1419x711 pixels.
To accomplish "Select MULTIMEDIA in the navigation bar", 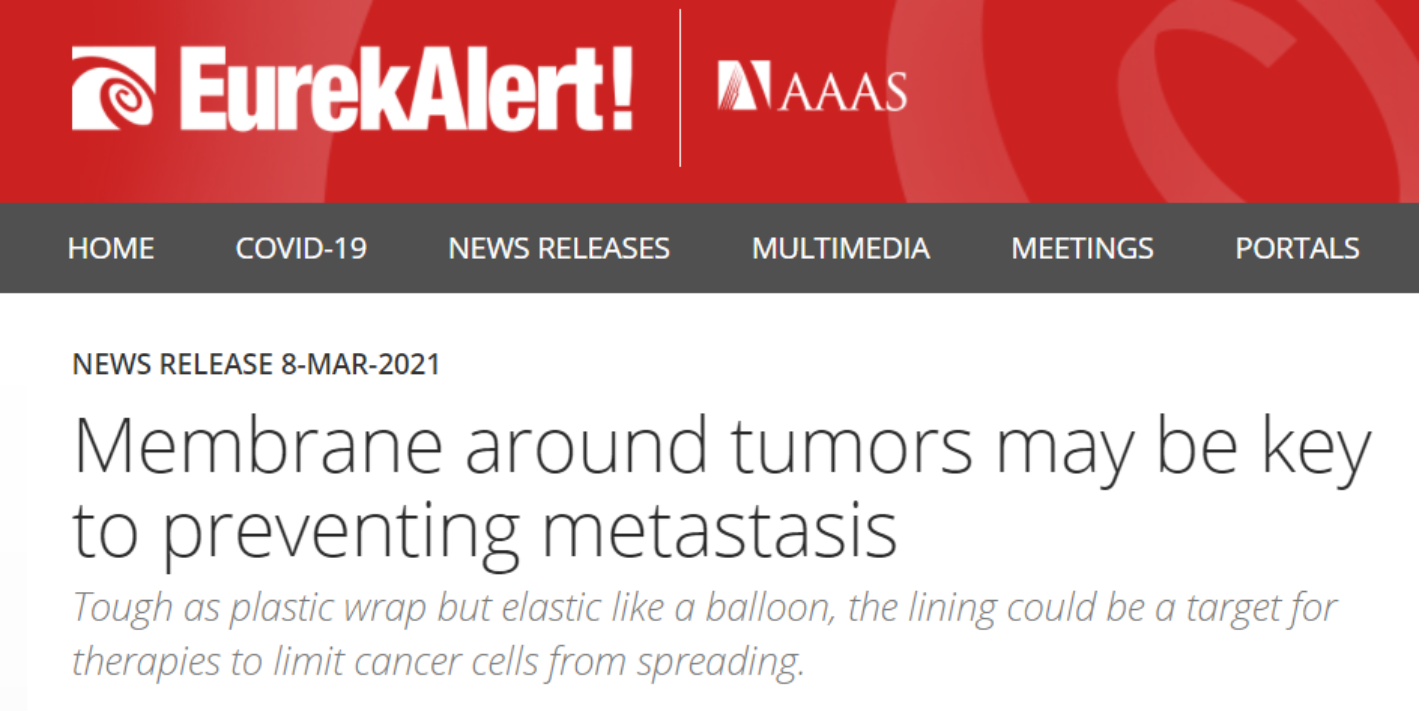I will [x=841, y=248].
